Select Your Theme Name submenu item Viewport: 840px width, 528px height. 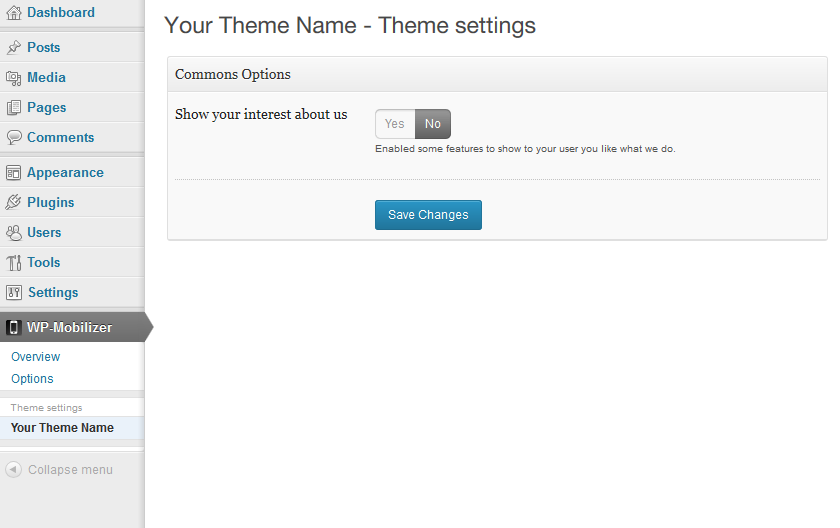[x=62, y=428]
